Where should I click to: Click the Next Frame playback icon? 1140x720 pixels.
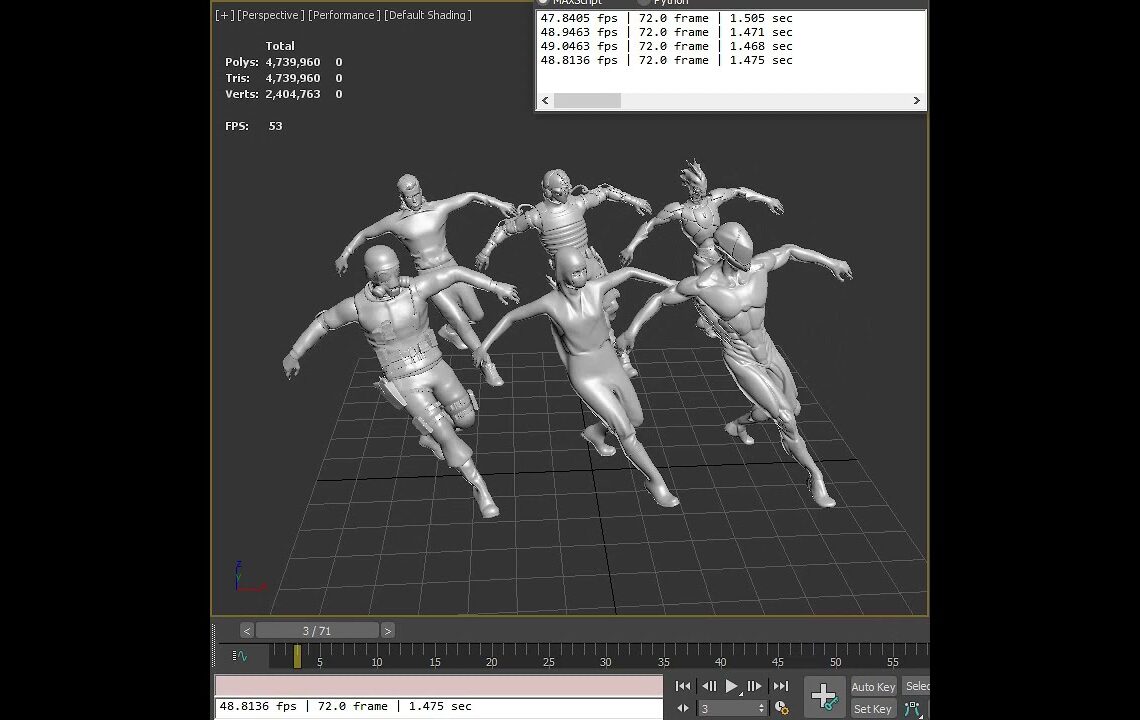756,686
